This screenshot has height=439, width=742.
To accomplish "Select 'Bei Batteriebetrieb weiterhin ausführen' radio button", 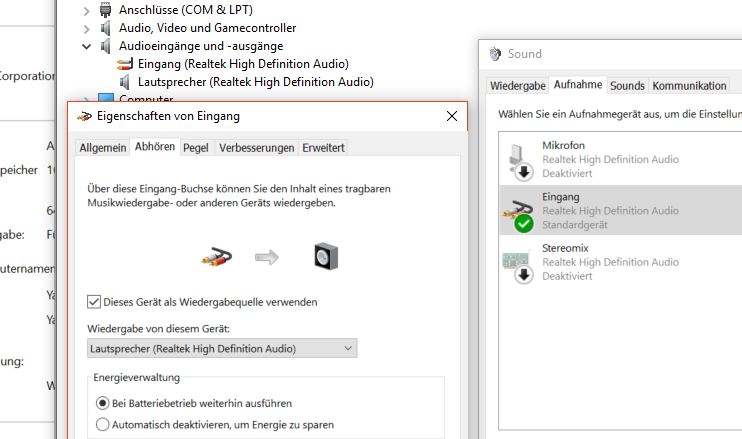I will (102, 403).
